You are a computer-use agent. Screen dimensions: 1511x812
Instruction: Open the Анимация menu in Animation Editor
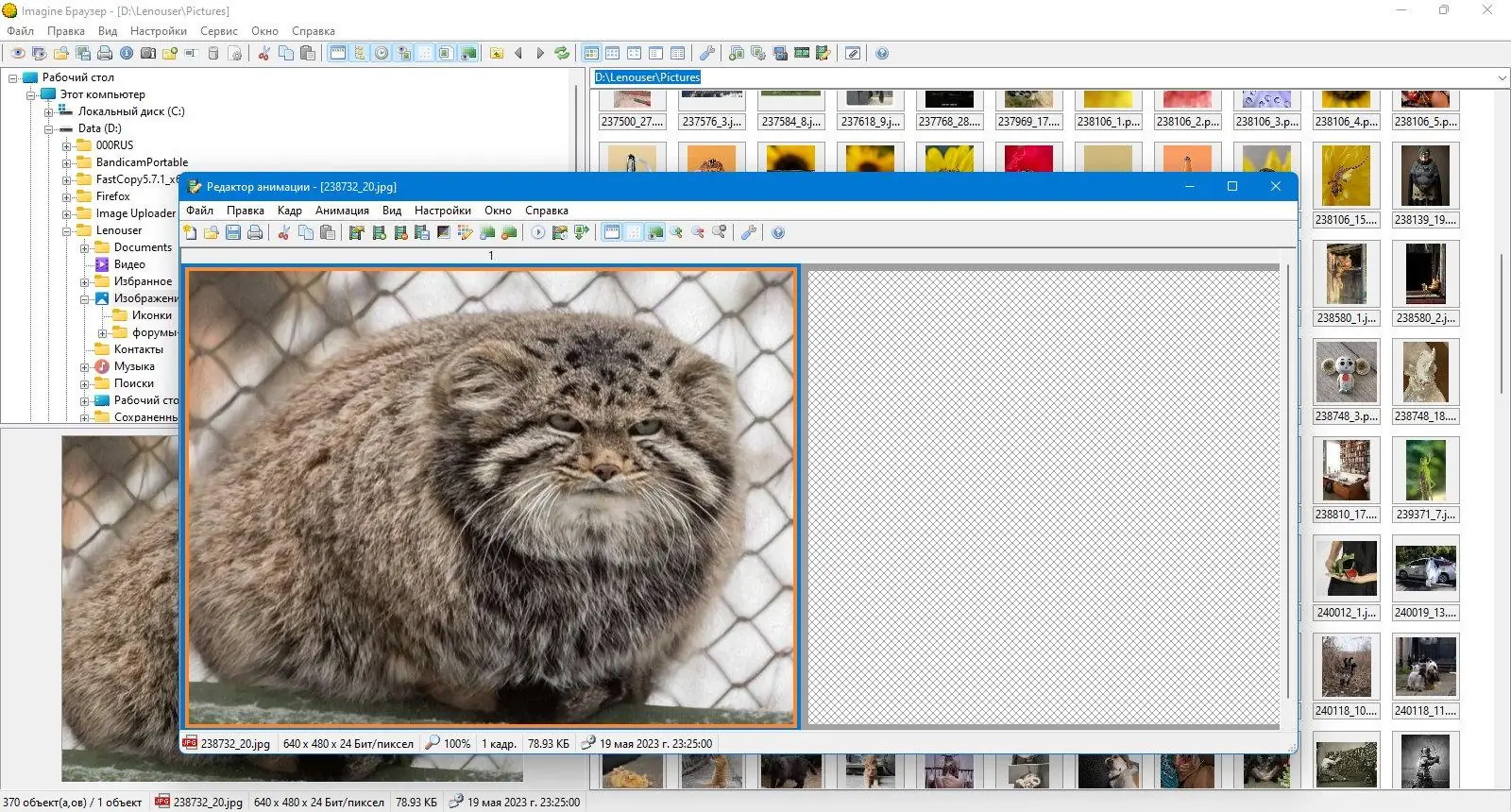coord(342,211)
